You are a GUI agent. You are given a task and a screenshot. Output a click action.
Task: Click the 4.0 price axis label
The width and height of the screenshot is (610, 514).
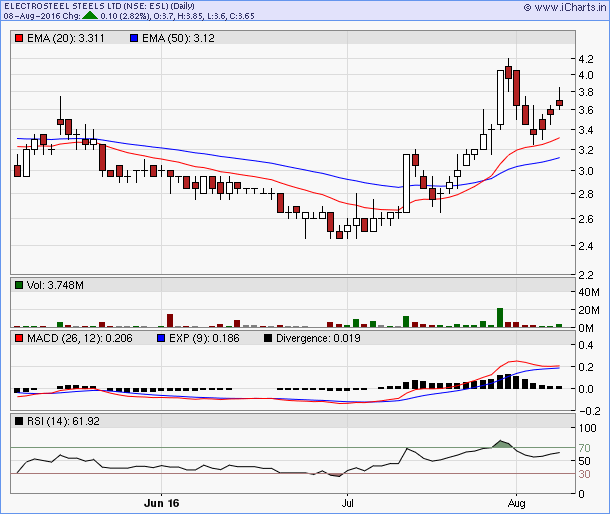point(586,75)
